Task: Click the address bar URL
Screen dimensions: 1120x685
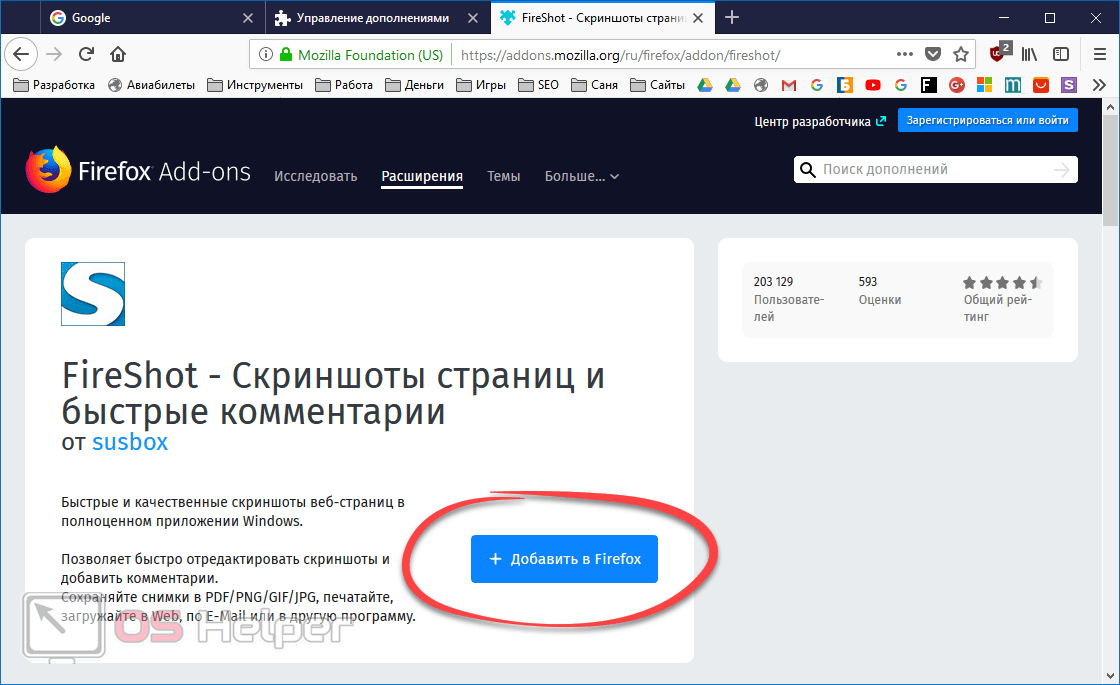Action: coord(620,55)
